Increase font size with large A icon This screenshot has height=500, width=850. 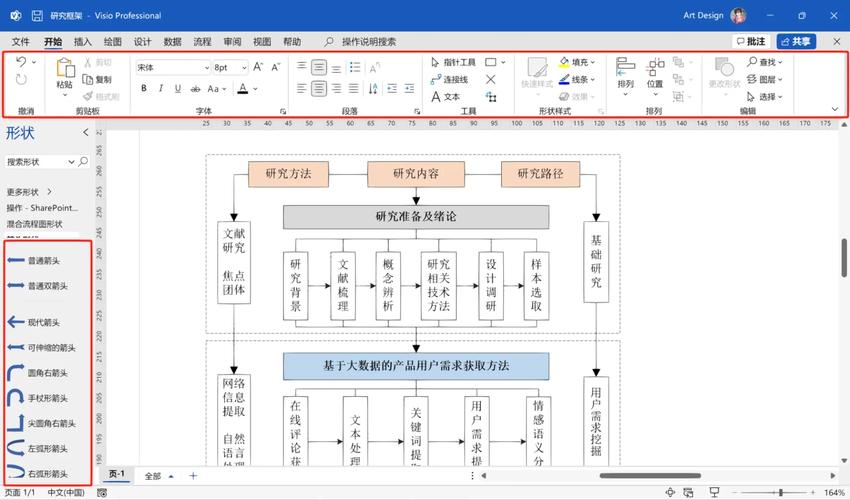(258, 67)
